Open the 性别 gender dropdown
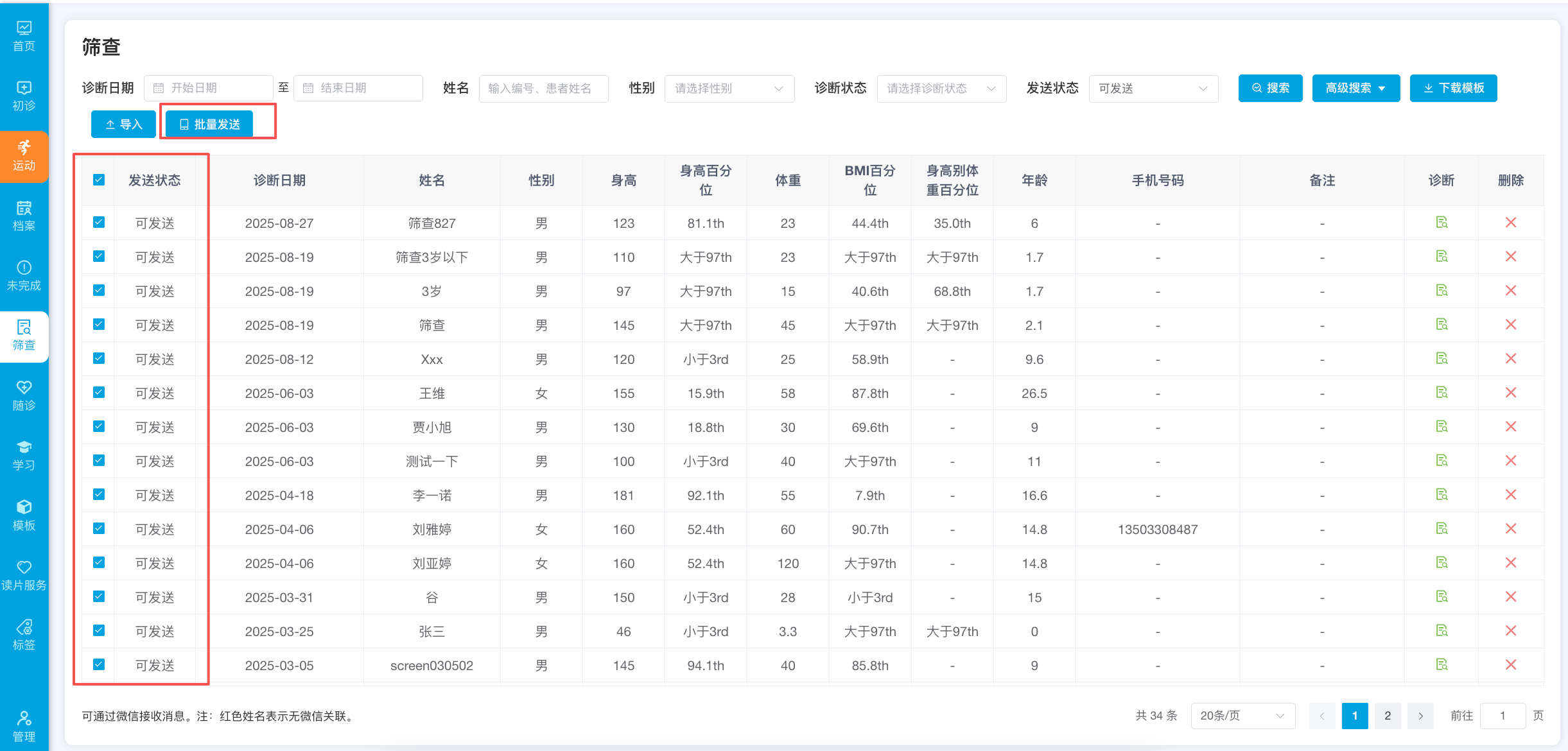Viewport: 1568px width, 751px height. [x=729, y=89]
